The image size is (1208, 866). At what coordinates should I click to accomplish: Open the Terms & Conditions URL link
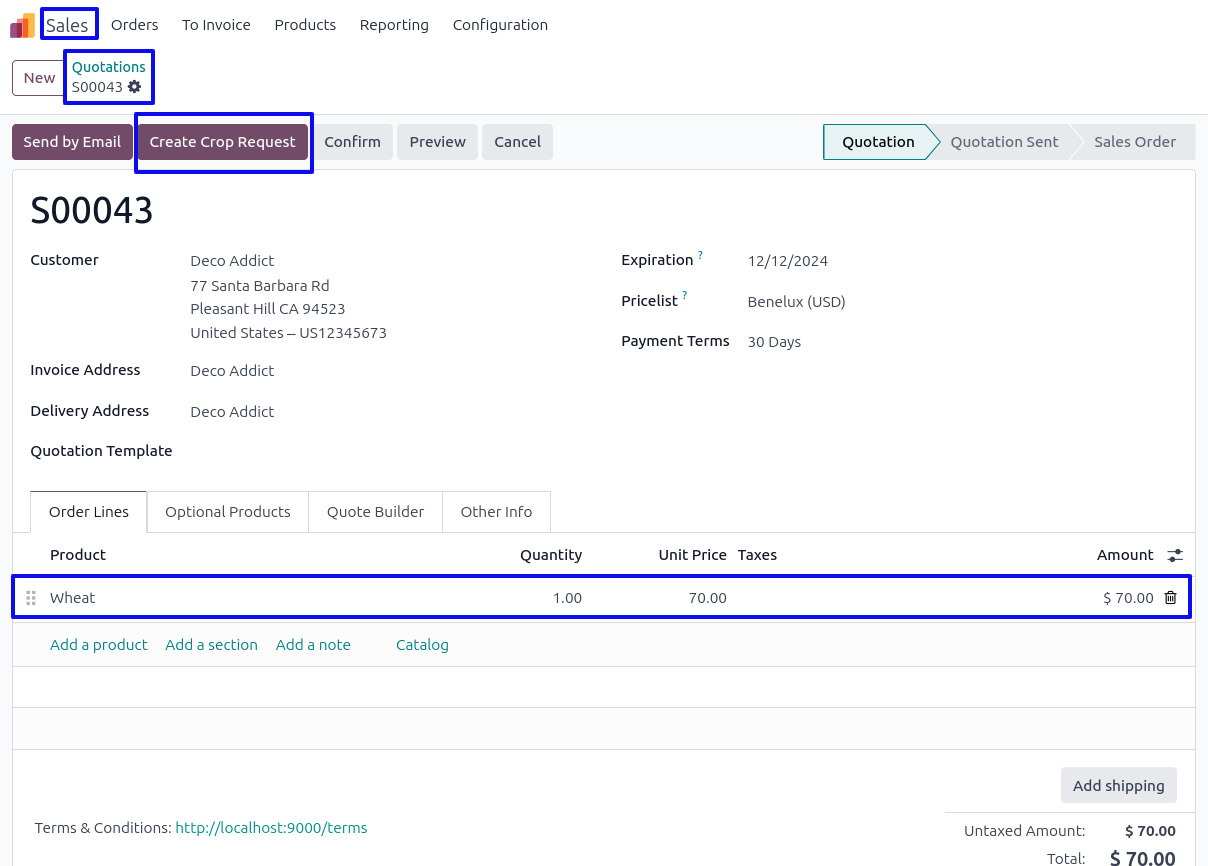click(x=271, y=828)
